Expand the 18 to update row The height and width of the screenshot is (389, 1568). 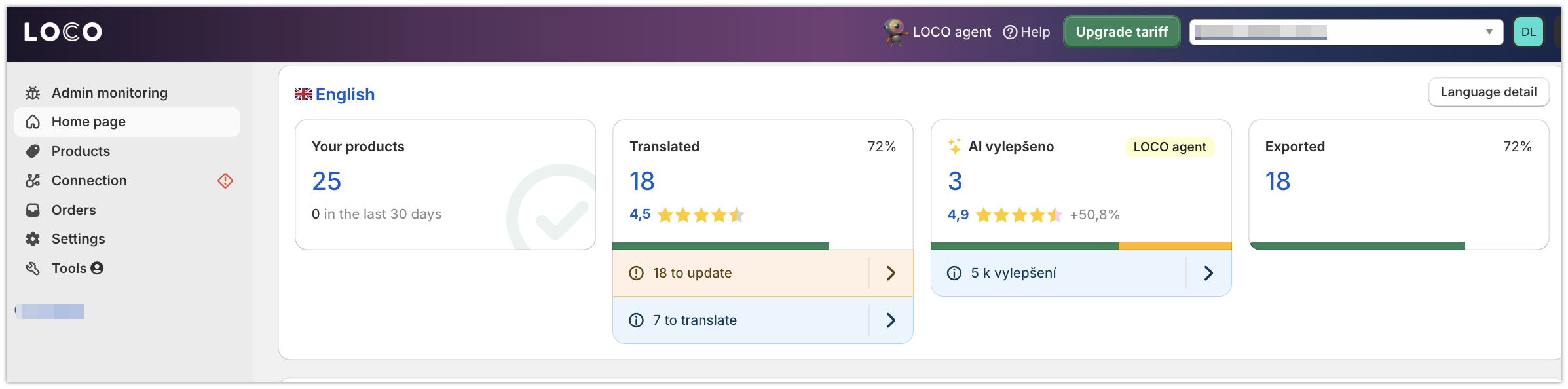762,273
